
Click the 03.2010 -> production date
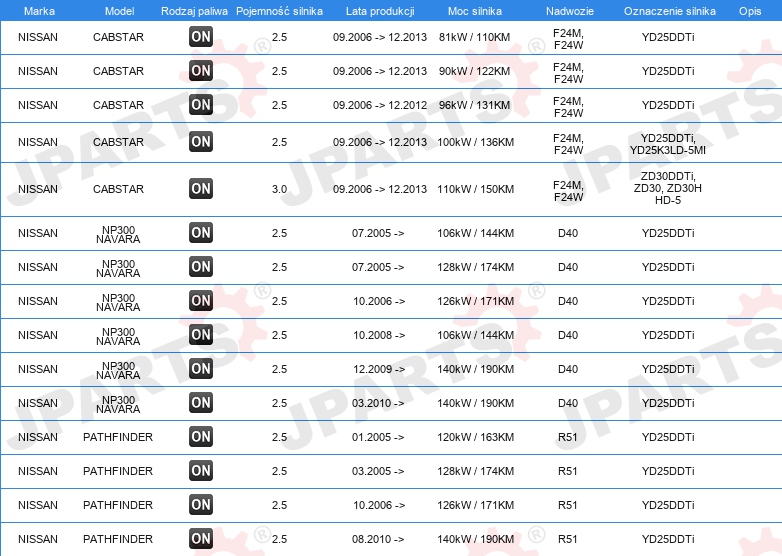click(378, 403)
